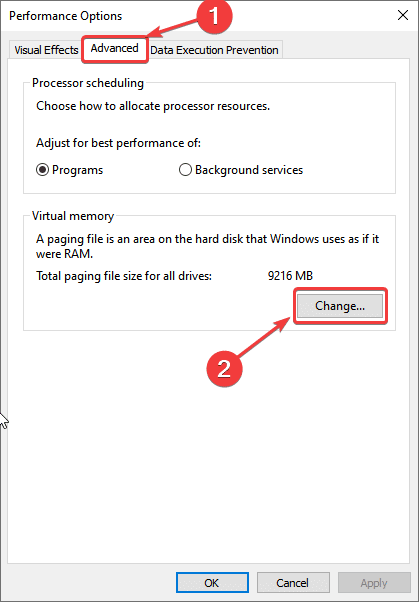Click the Performance Options title bar text
Image resolution: width=419 pixels, height=602 pixels.
pyautogui.click(x=65, y=16)
